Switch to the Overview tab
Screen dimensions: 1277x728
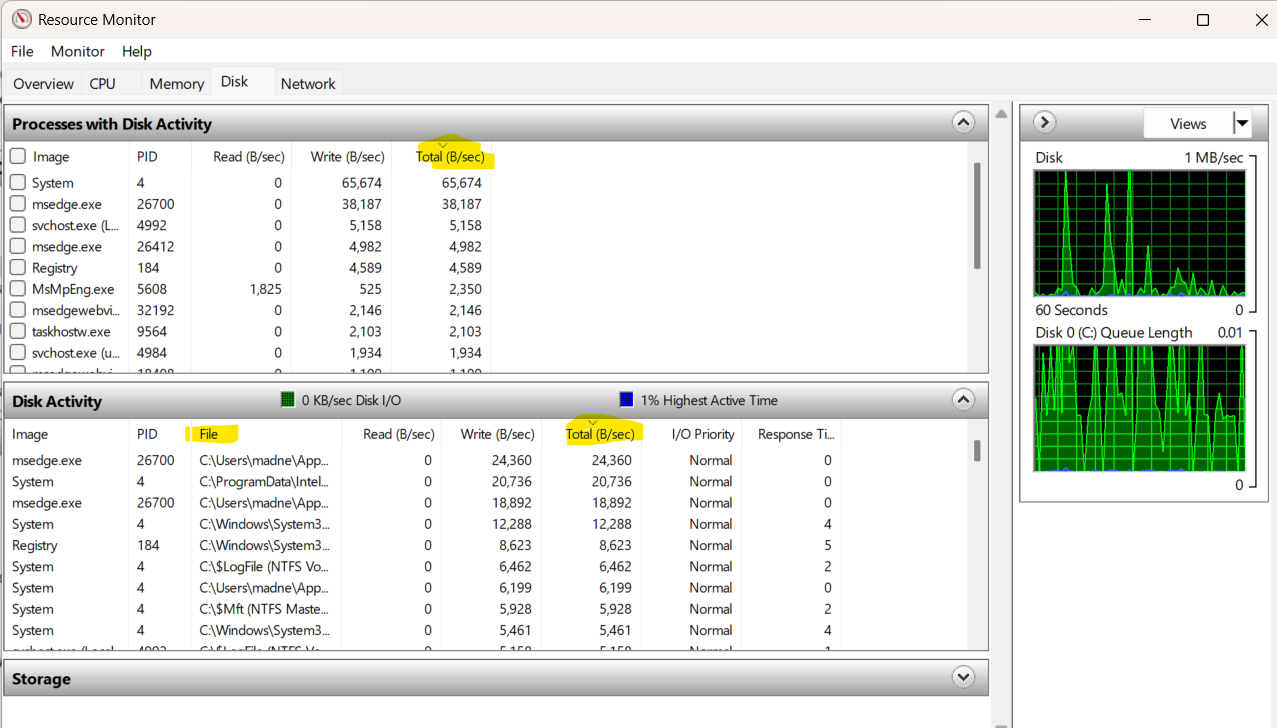tap(43, 84)
